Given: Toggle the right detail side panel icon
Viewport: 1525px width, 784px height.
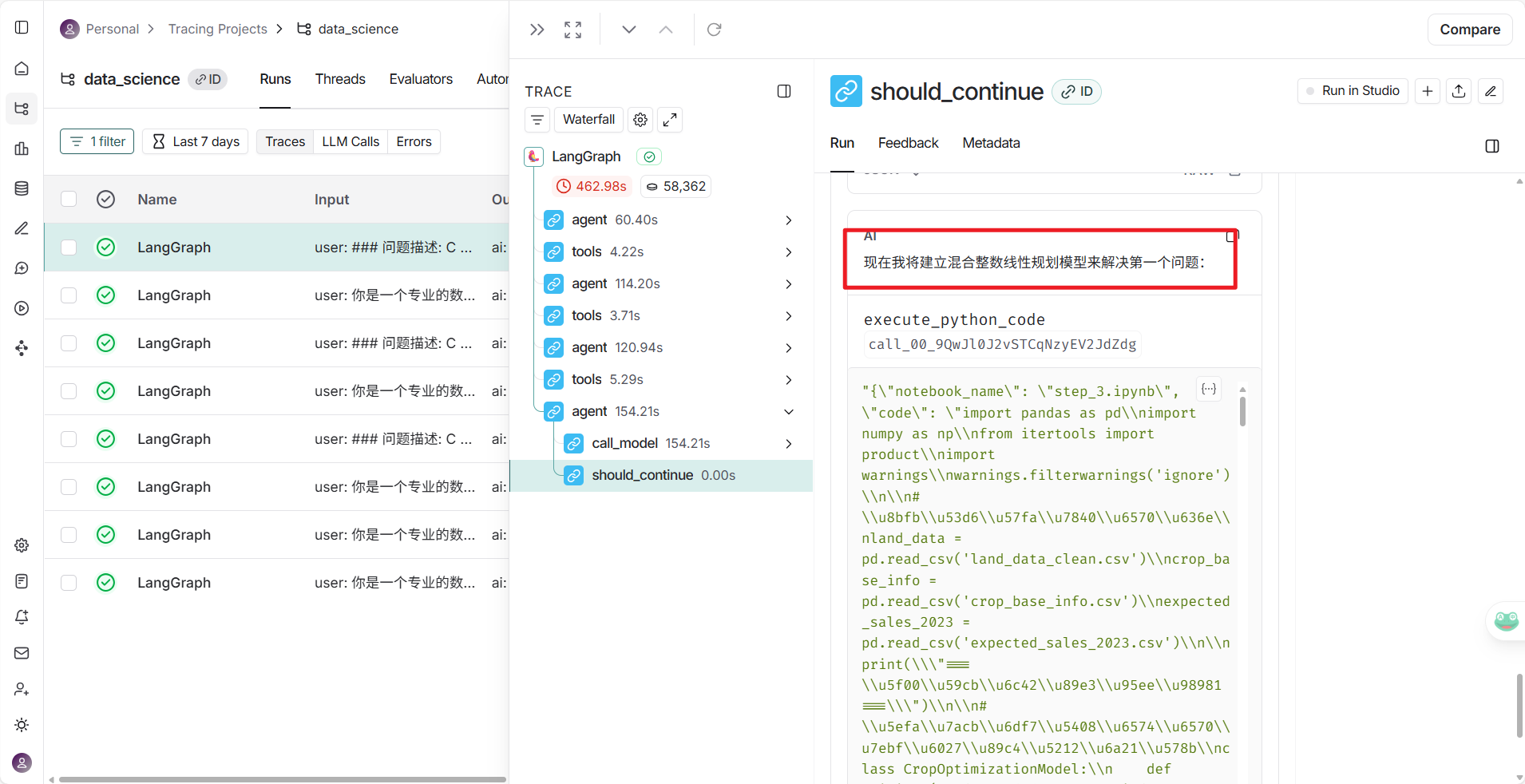Looking at the screenshot, I should pos(1492,146).
